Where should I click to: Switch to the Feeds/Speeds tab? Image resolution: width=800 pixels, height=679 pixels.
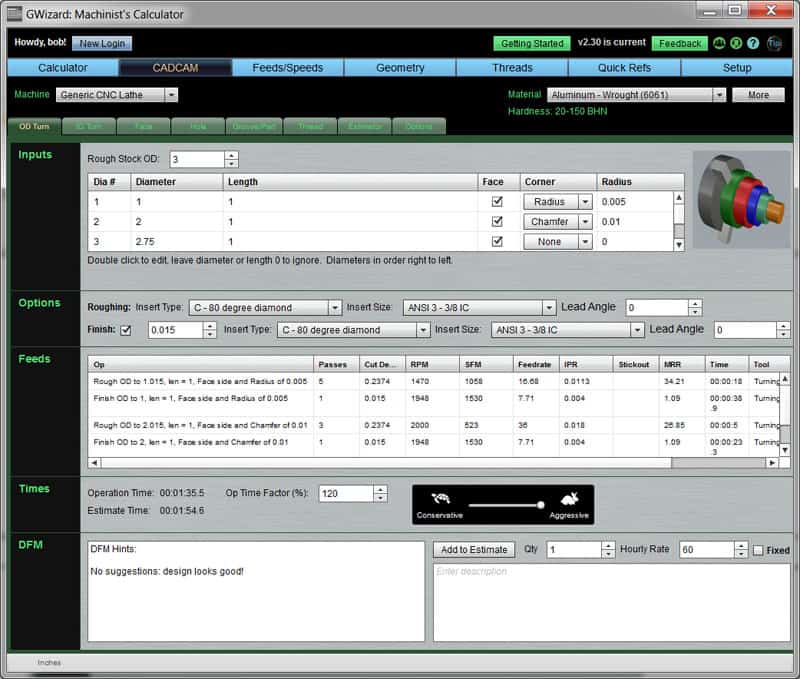pyautogui.click(x=288, y=68)
